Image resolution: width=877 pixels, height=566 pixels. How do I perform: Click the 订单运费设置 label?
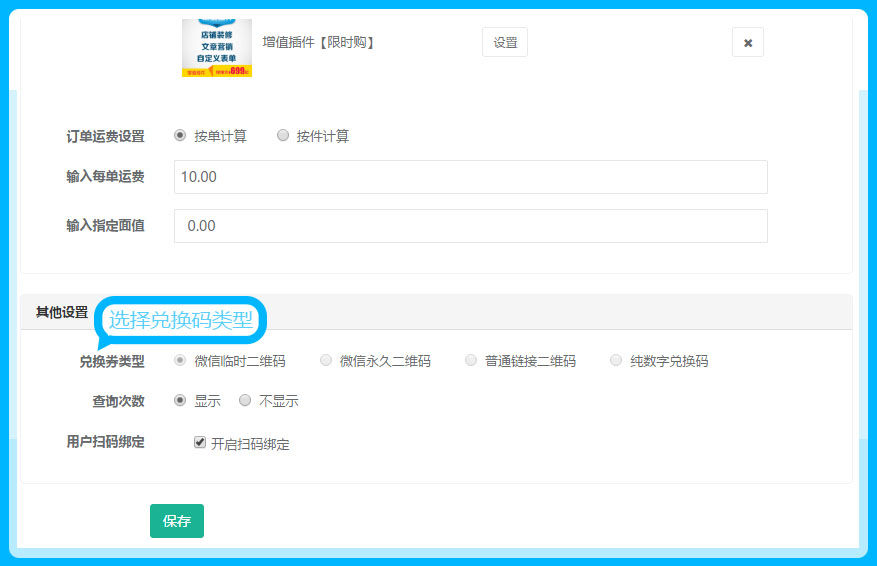(105, 136)
